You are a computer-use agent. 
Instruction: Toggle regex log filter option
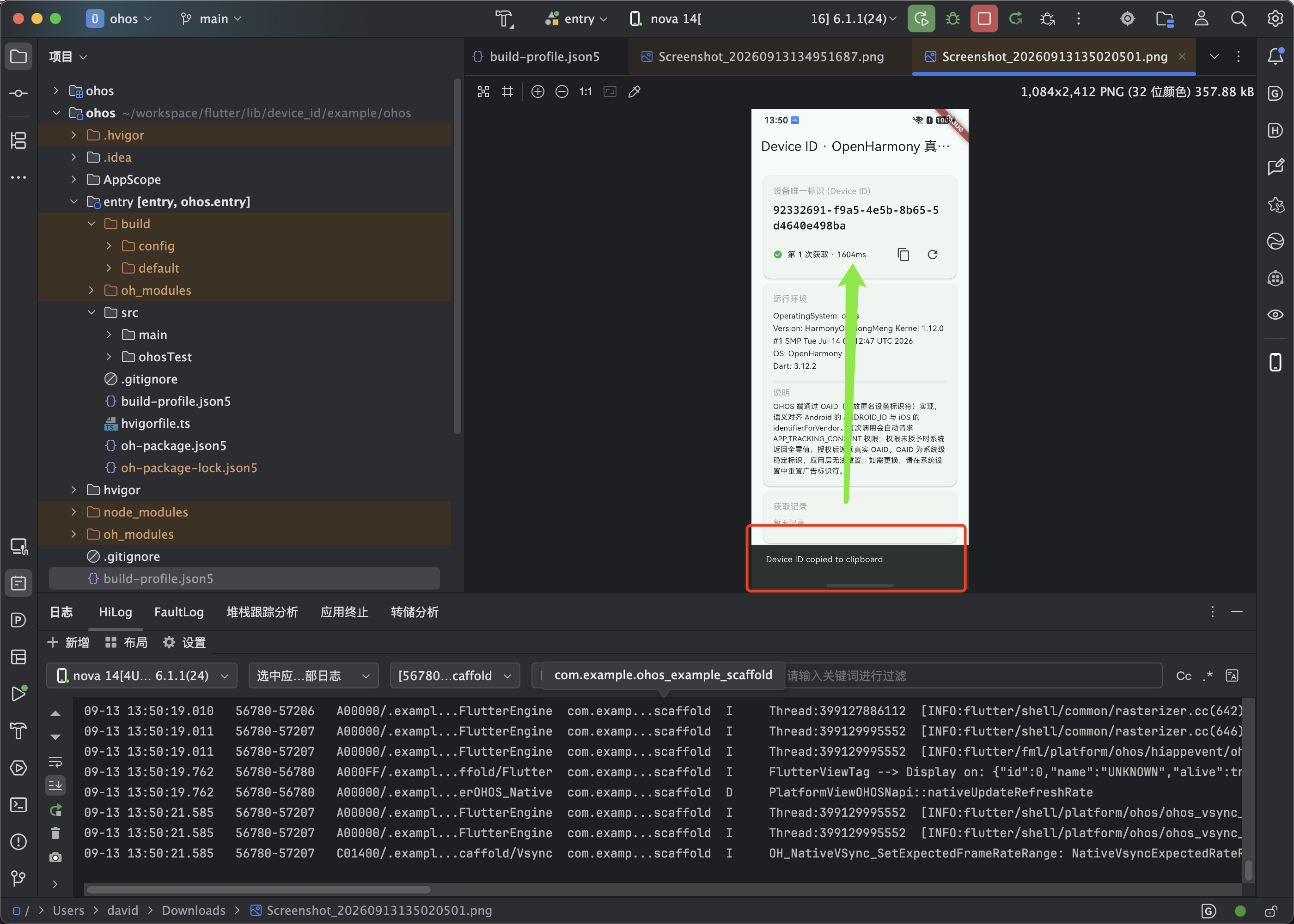pyautogui.click(x=1208, y=675)
